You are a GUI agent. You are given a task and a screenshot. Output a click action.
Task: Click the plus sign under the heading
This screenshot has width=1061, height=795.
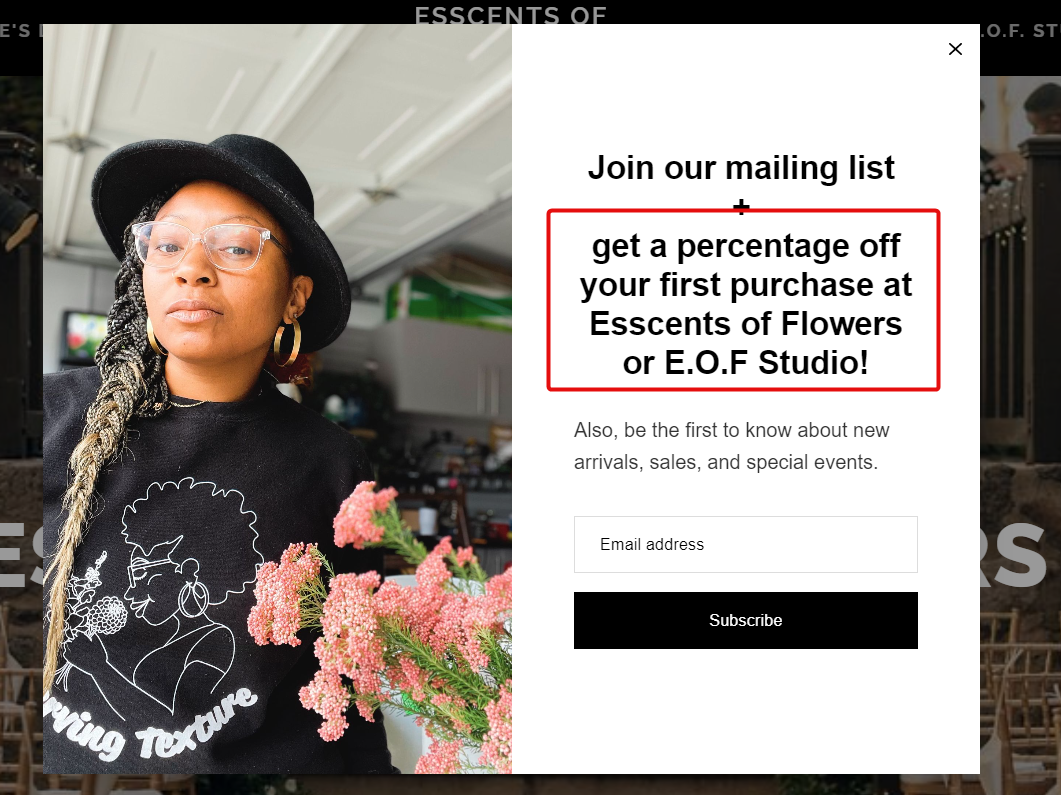[x=742, y=206]
